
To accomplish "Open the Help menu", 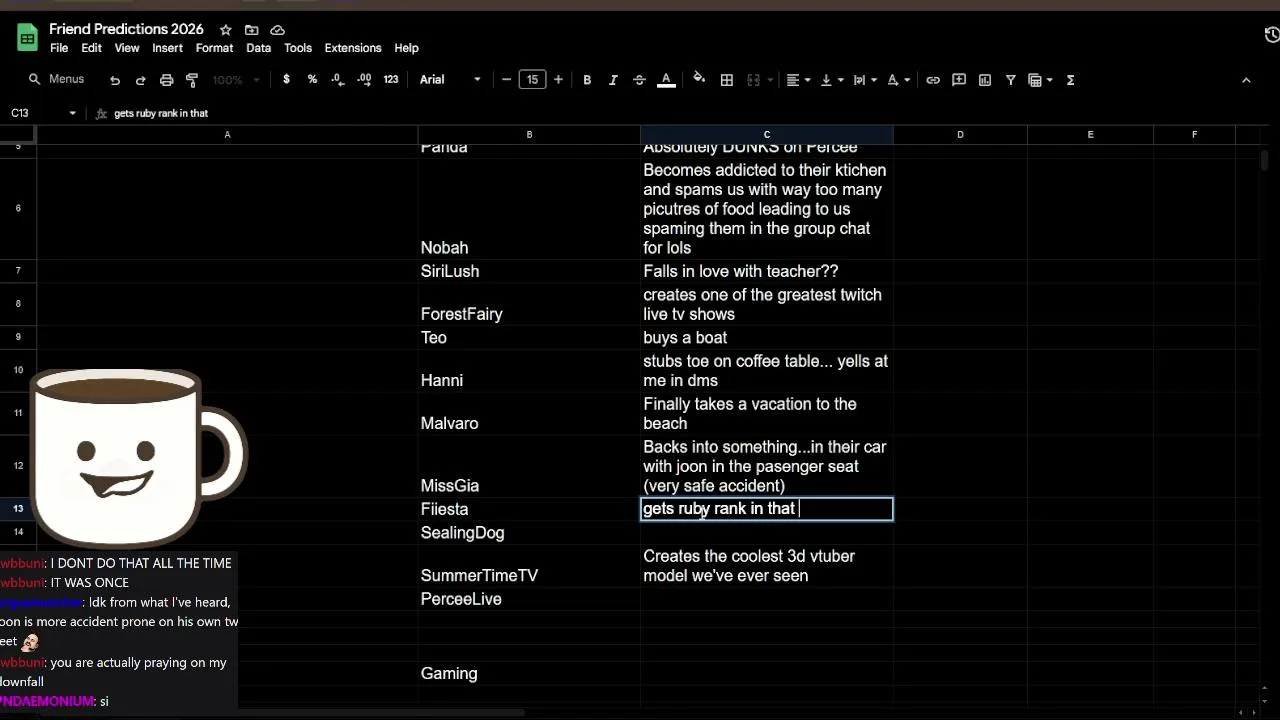I will [406, 48].
